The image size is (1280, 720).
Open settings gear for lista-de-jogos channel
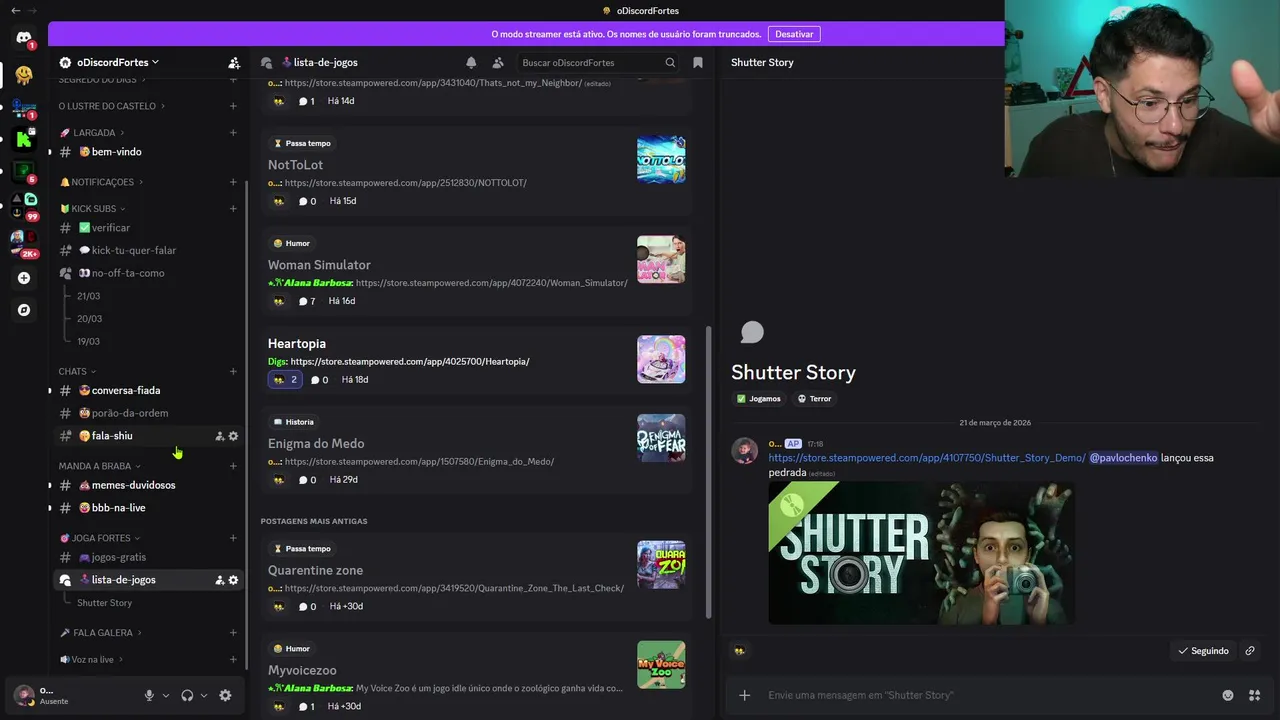[233, 580]
